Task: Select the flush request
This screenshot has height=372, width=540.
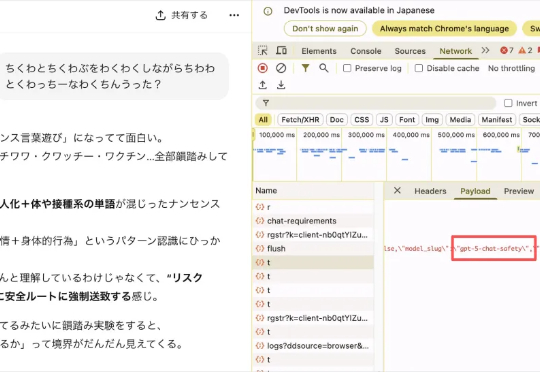Action: pos(313,248)
